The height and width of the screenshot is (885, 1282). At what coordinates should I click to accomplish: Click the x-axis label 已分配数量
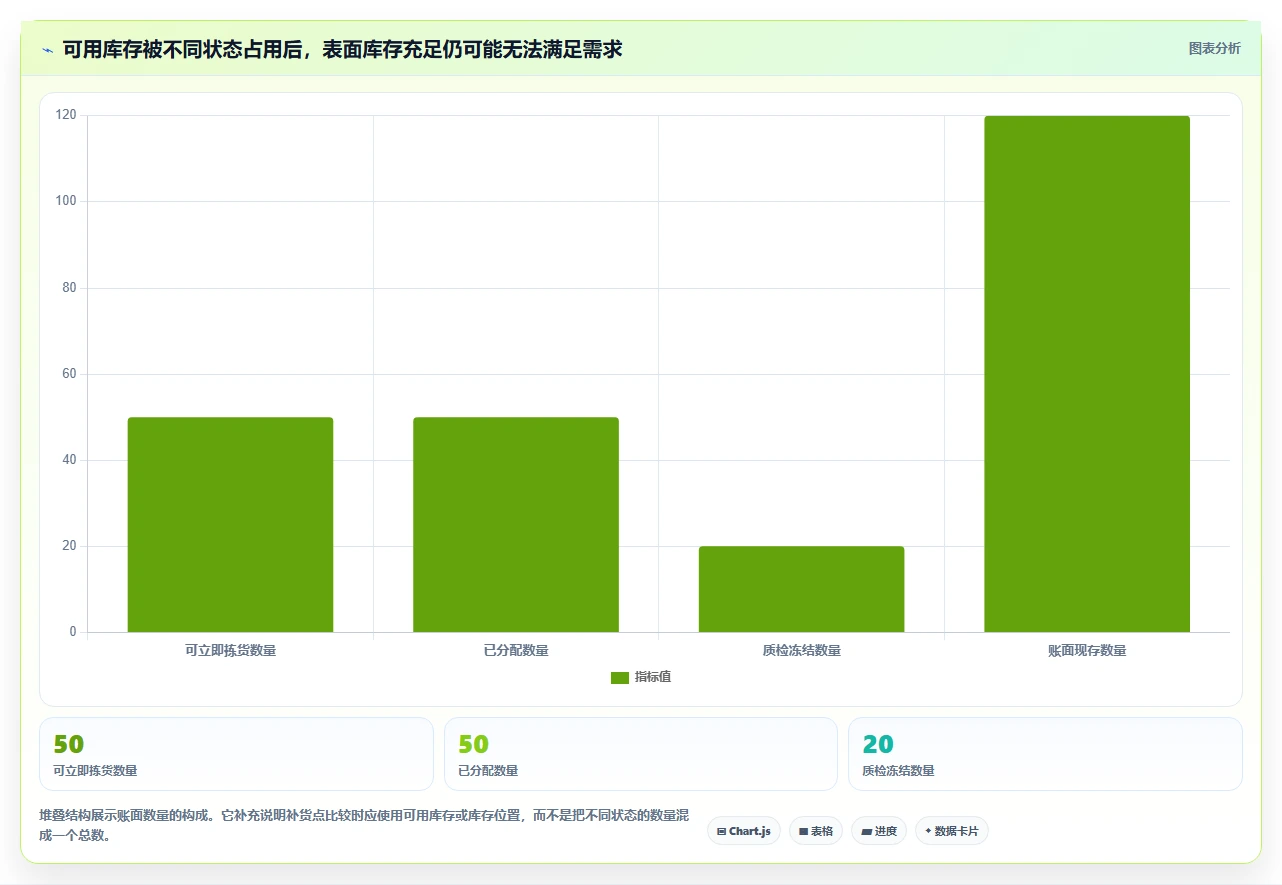[516, 651]
